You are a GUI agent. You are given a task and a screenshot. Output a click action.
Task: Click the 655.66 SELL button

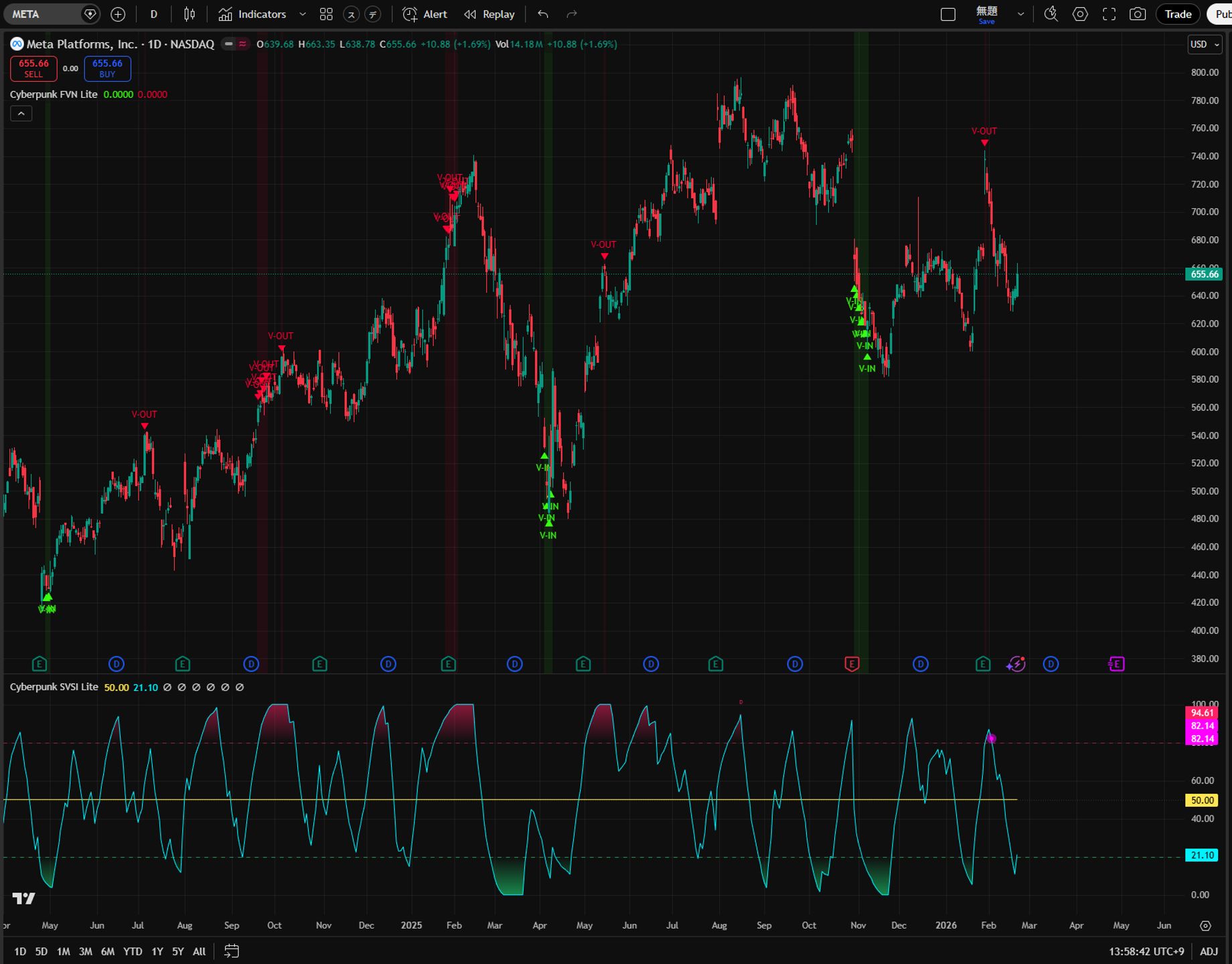click(33, 68)
